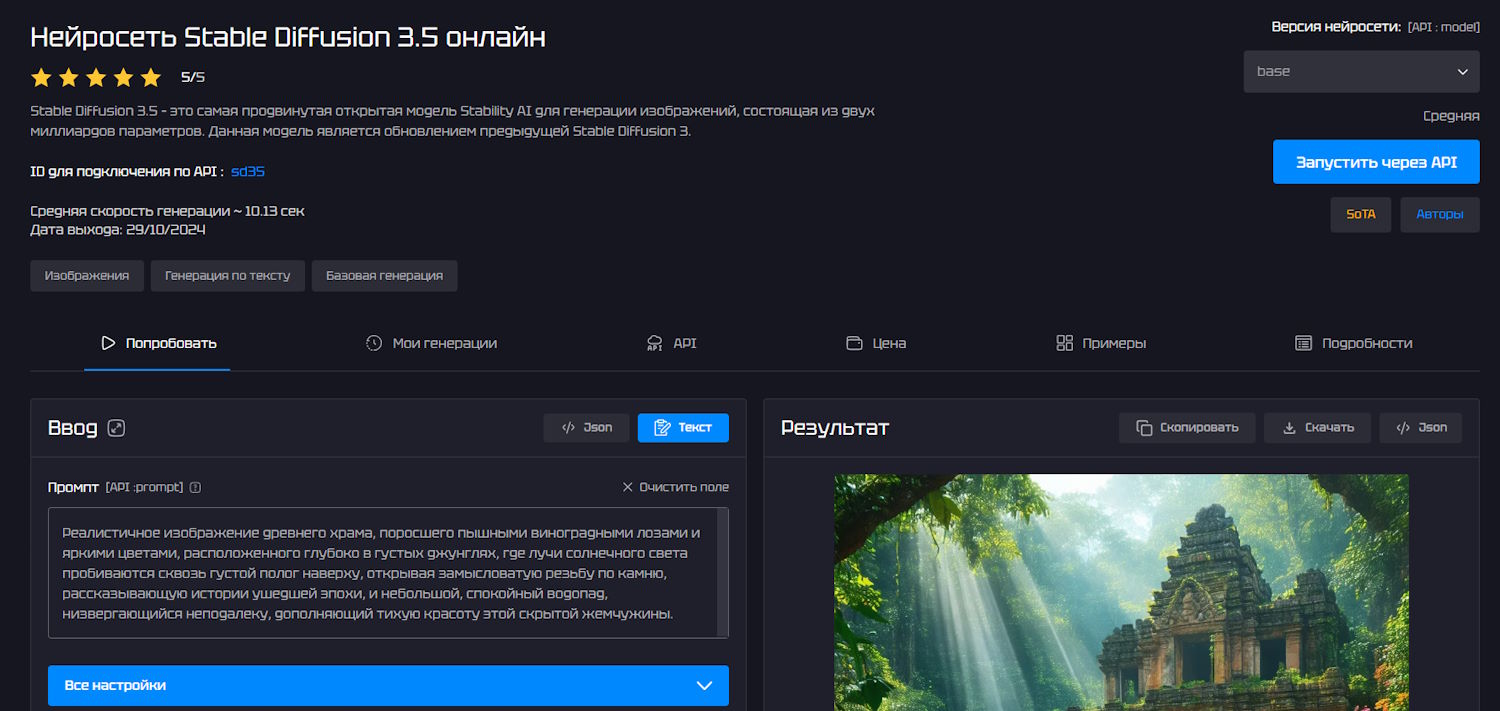Screen dimensions: 1500x711
Task: Click inside the prompt text area
Action: point(380,572)
